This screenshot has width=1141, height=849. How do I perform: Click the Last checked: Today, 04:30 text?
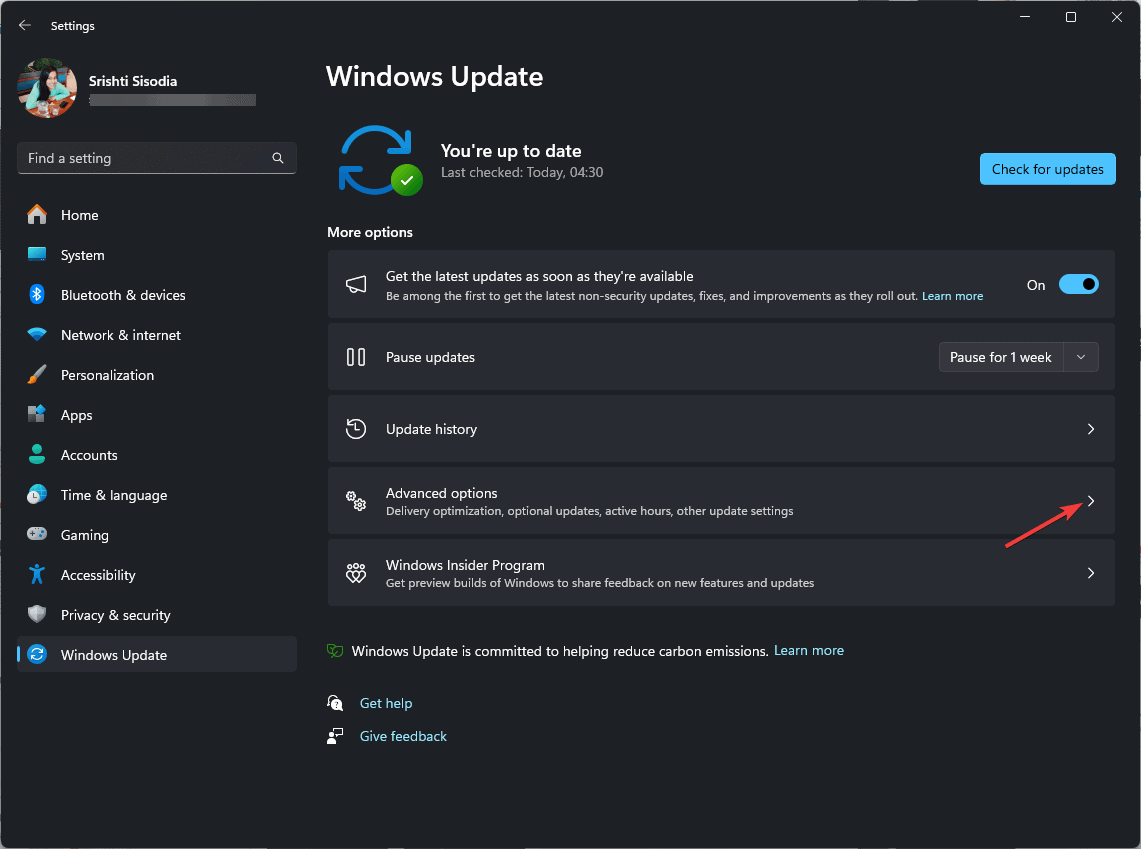click(522, 172)
